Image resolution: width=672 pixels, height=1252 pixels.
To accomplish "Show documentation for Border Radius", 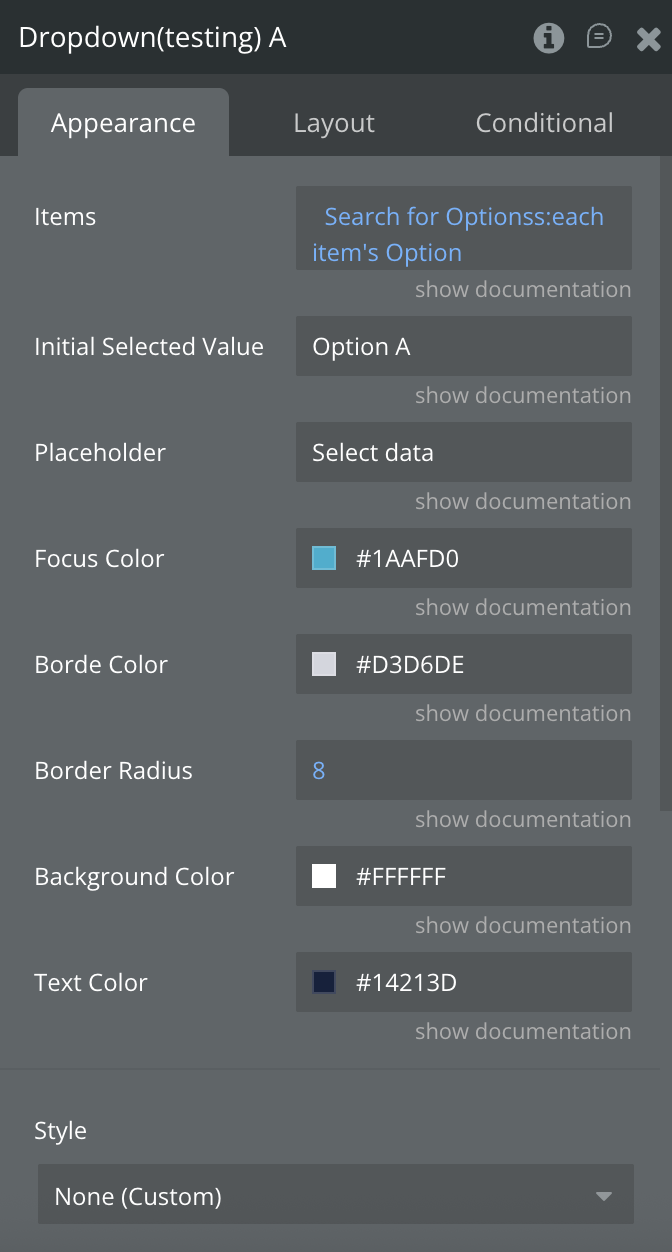I will [523, 820].
